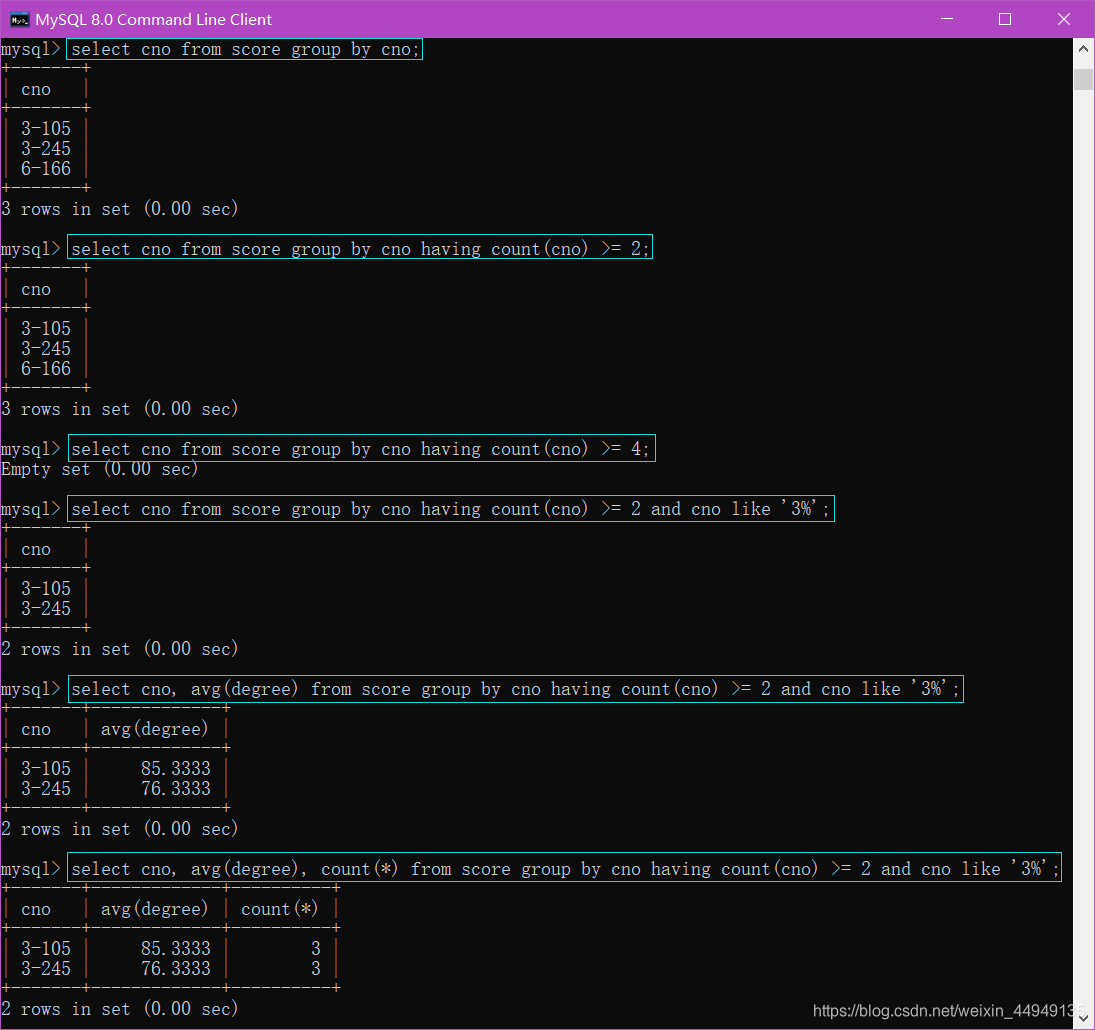Close the MySQL Command Line Client window
The width and height of the screenshot is (1095, 1030).
[x=1064, y=19]
